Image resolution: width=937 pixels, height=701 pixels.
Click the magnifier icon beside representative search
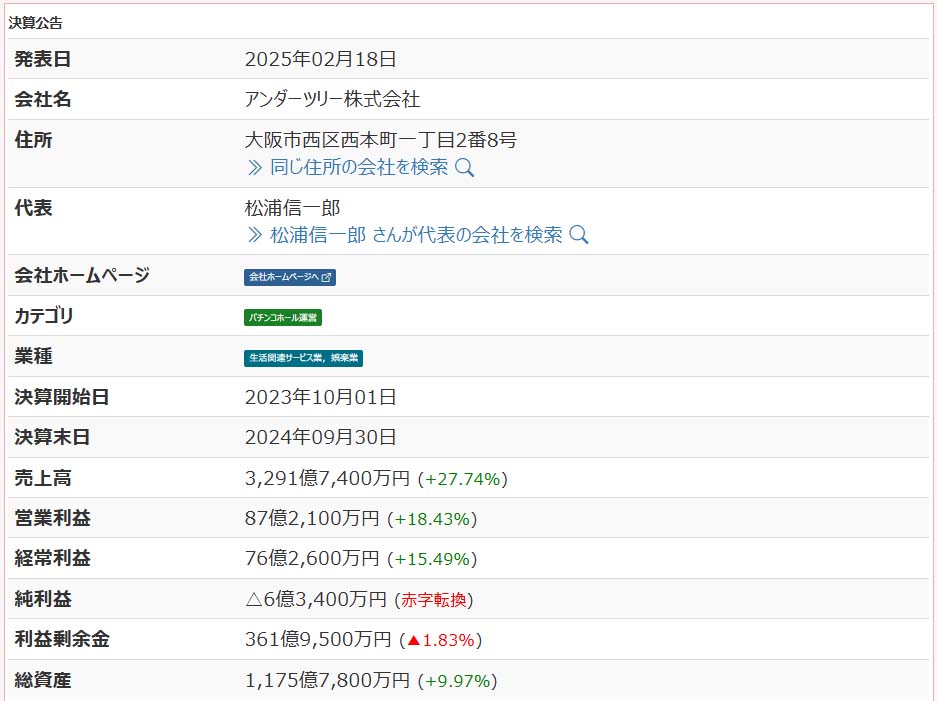[x=578, y=235]
